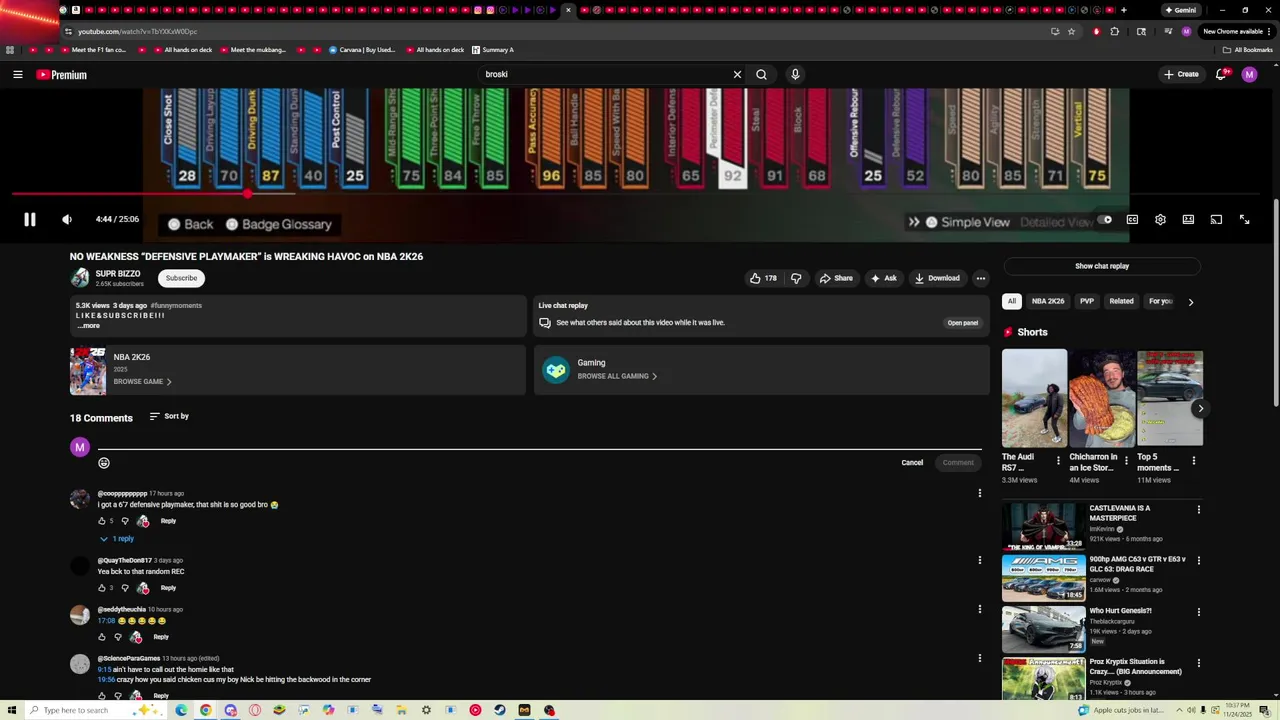The width and height of the screenshot is (1280, 720).
Task: Select All filter chip
Action: point(1012,301)
